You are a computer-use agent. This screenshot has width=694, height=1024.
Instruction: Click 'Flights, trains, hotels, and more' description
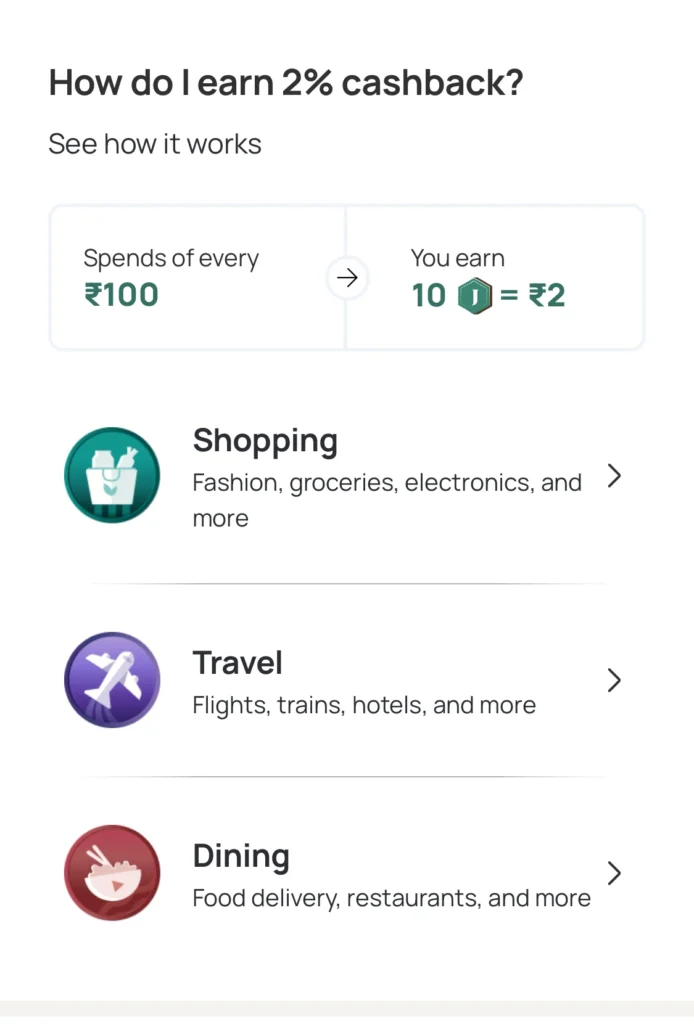click(x=364, y=706)
